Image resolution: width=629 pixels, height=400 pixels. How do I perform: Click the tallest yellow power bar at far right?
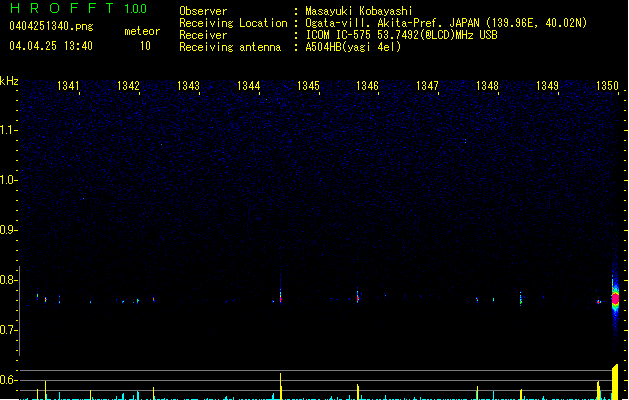click(x=615, y=382)
